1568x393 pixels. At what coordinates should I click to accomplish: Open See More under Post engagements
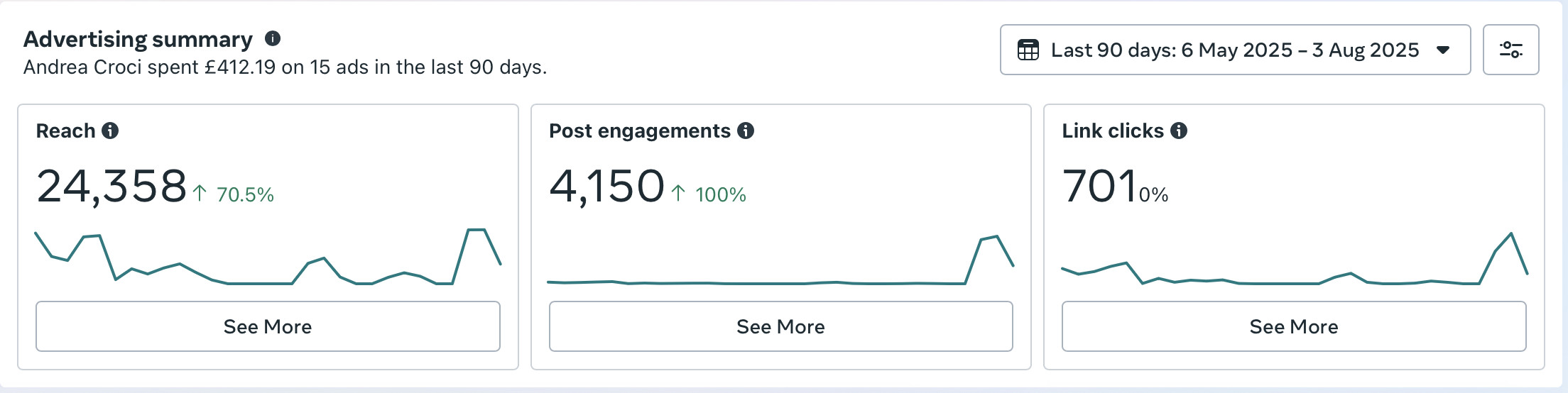(x=780, y=326)
